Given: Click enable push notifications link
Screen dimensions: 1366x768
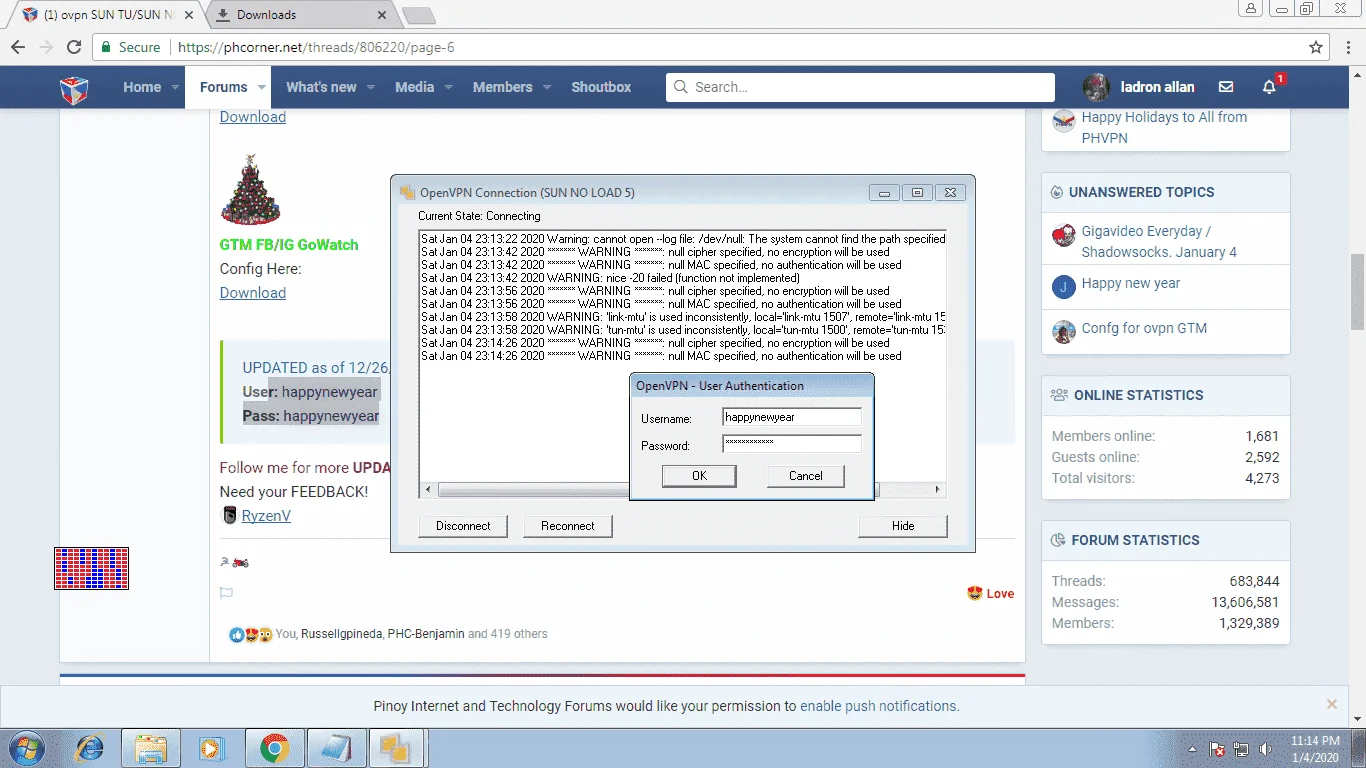Looking at the screenshot, I should point(878,706).
